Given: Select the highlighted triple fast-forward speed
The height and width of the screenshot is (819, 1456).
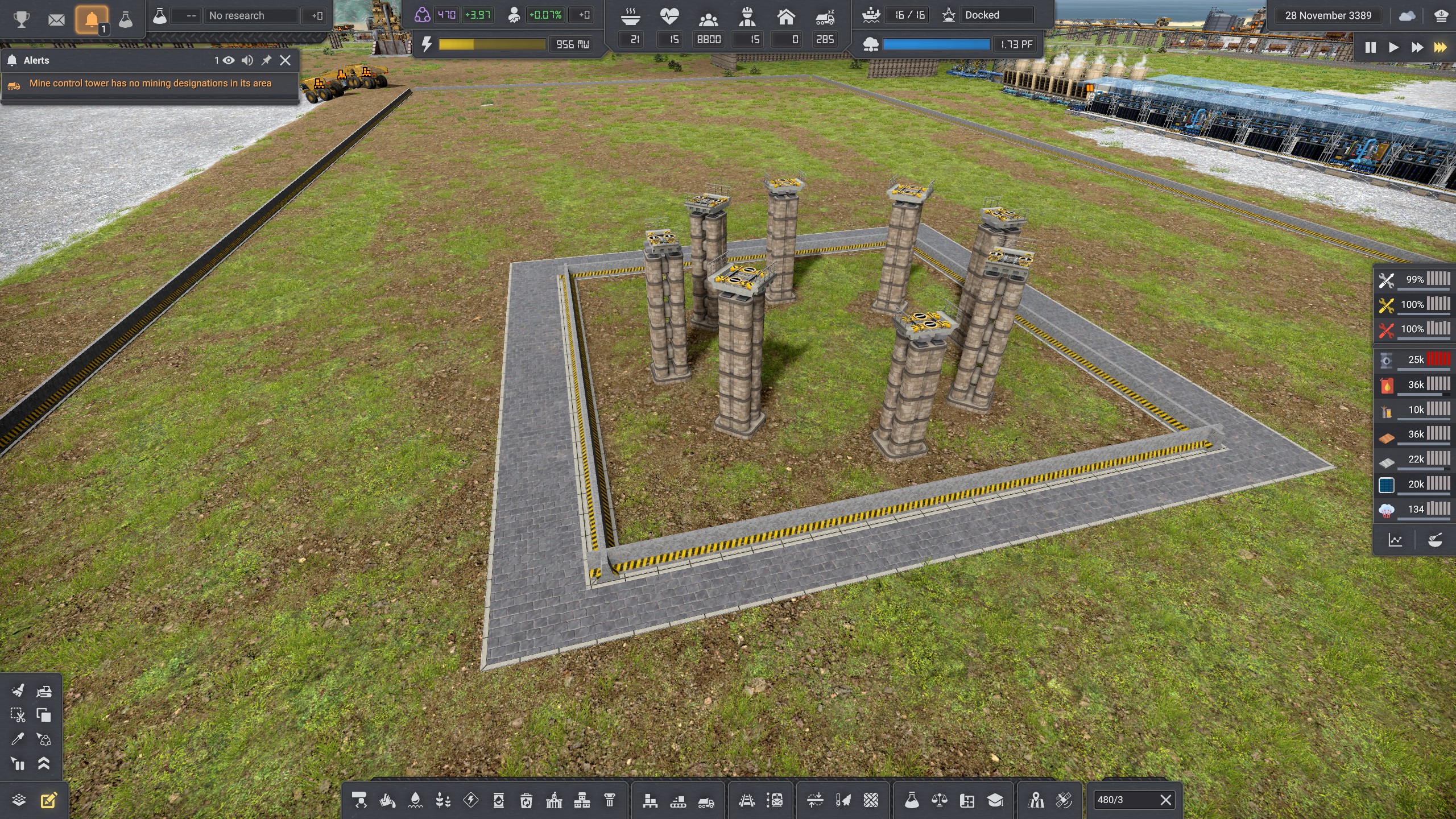Looking at the screenshot, I should [1440, 47].
